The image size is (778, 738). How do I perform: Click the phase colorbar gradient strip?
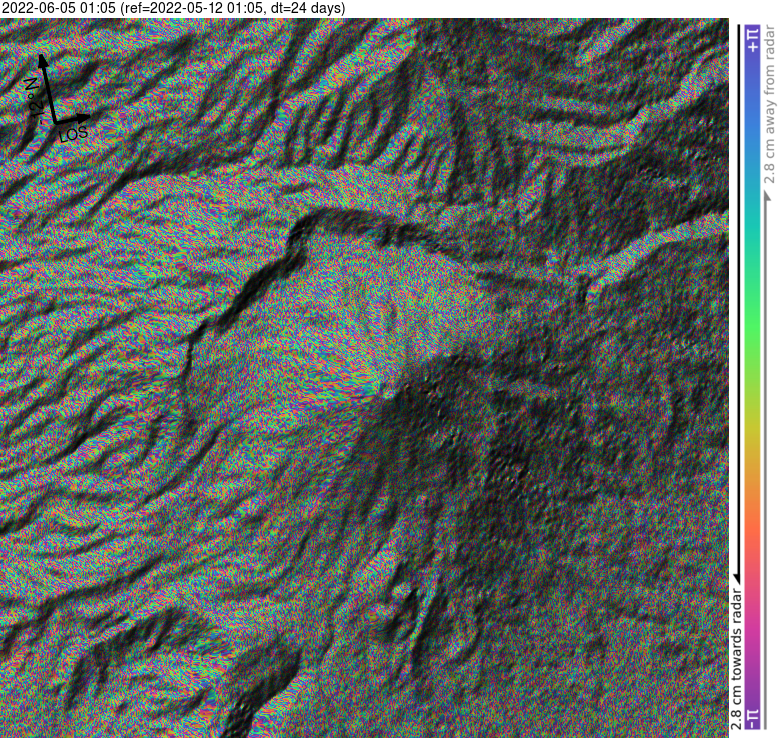coord(753,377)
